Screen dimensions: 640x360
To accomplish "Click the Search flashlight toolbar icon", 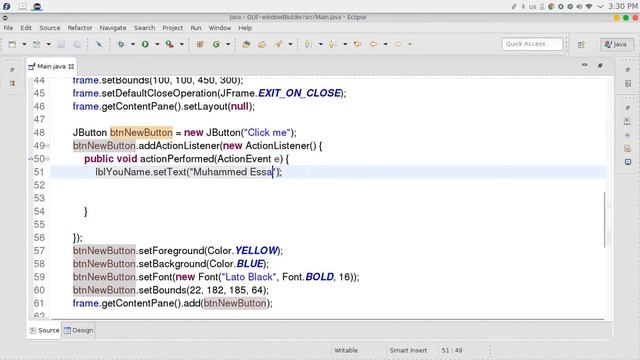I will point(278,44).
